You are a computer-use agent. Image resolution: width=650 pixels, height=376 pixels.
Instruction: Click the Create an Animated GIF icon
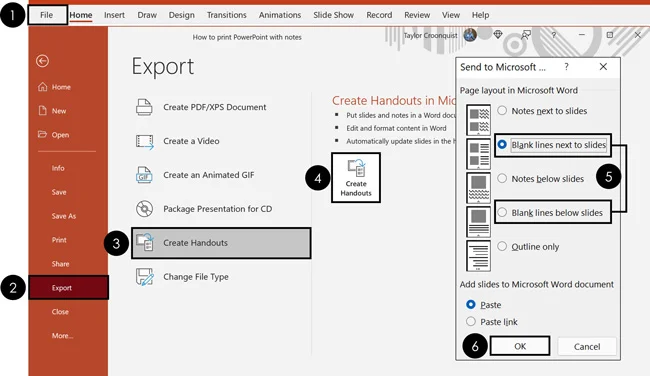[x=144, y=175]
